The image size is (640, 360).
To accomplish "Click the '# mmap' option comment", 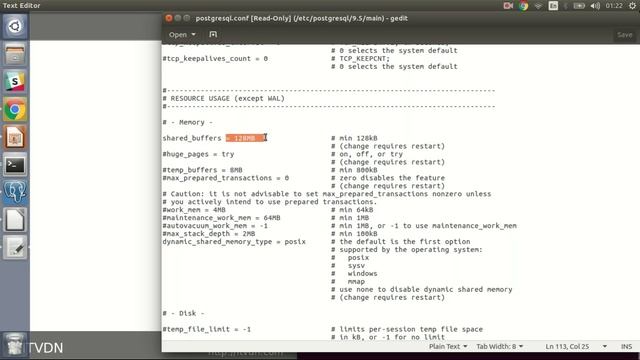I will [x=348, y=281].
